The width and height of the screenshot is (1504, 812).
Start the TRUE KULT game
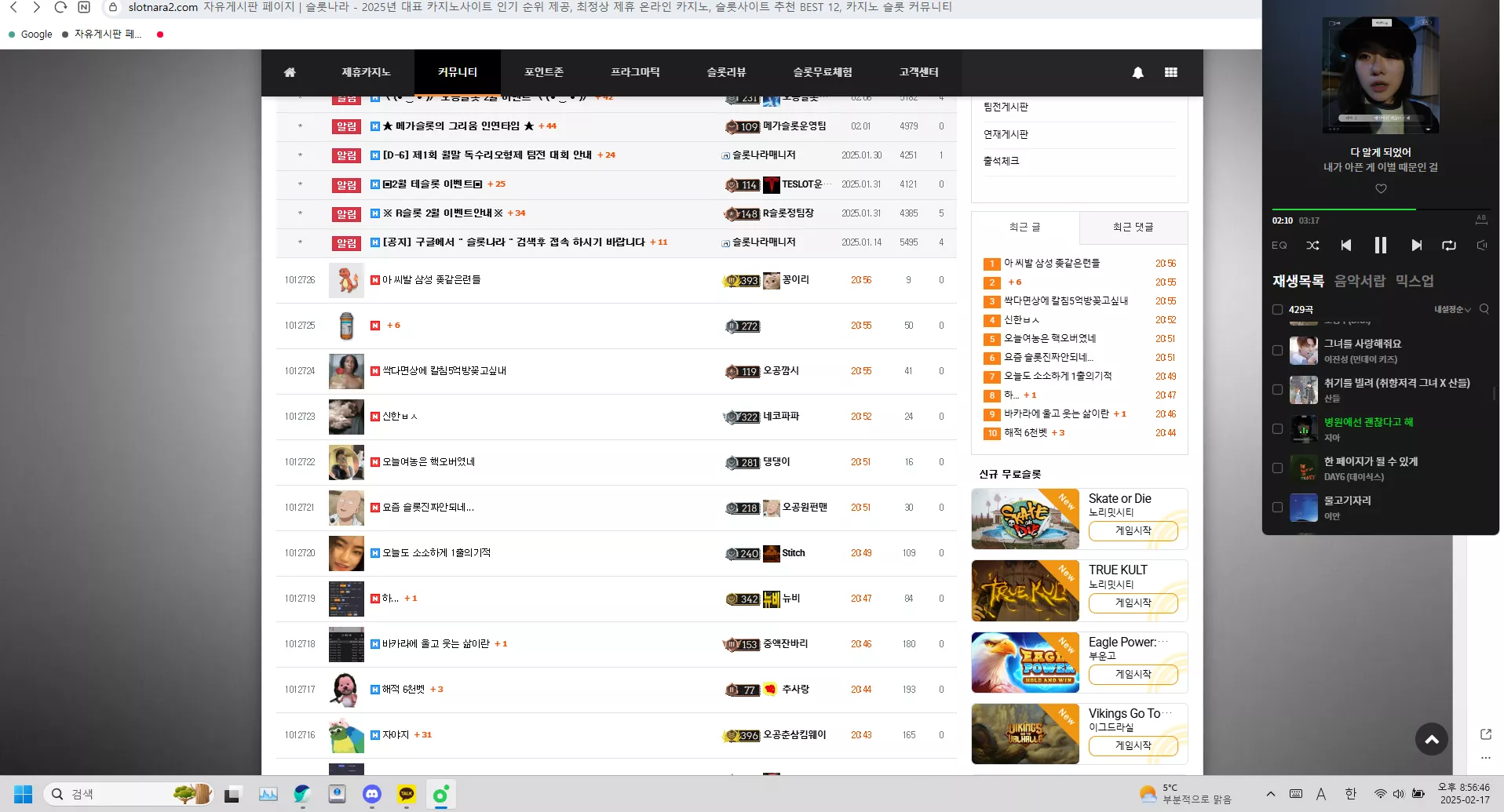pos(1133,603)
